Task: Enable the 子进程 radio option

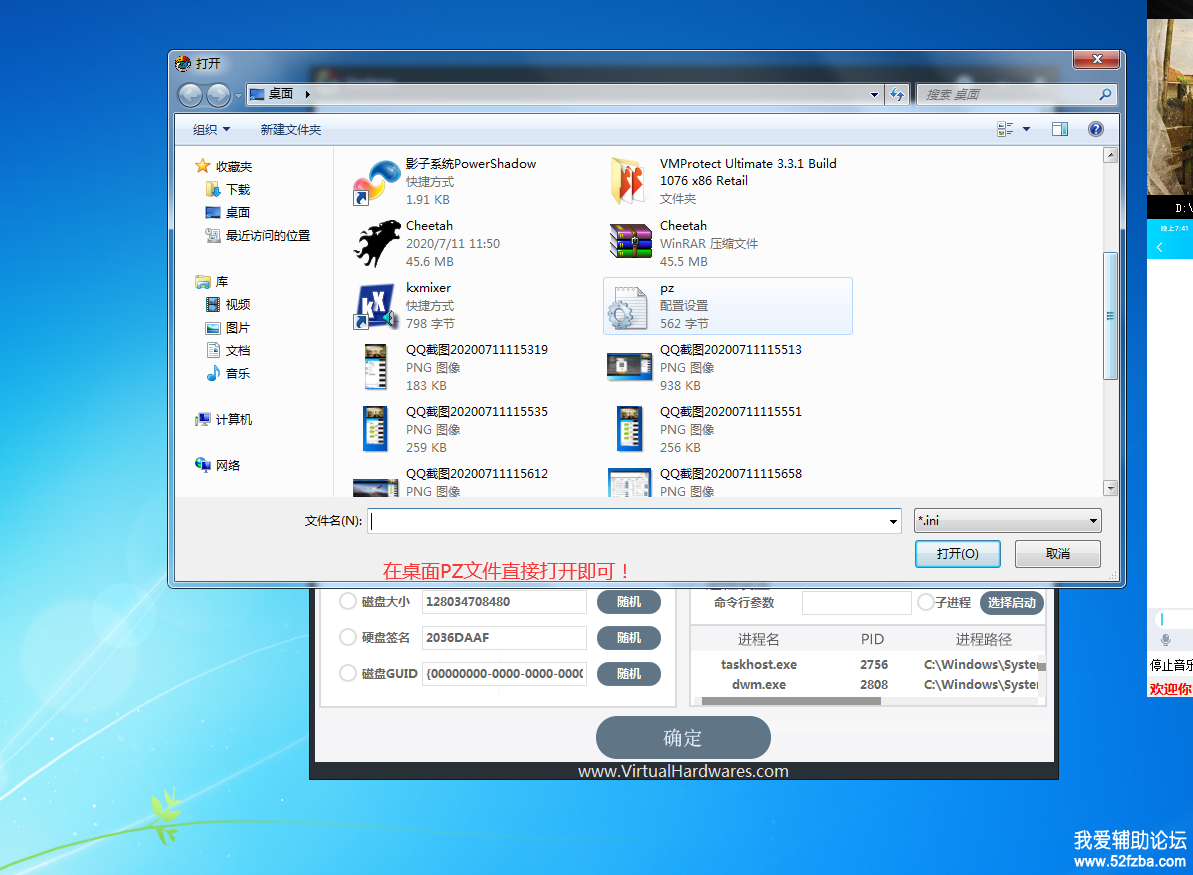Action: [926, 602]
